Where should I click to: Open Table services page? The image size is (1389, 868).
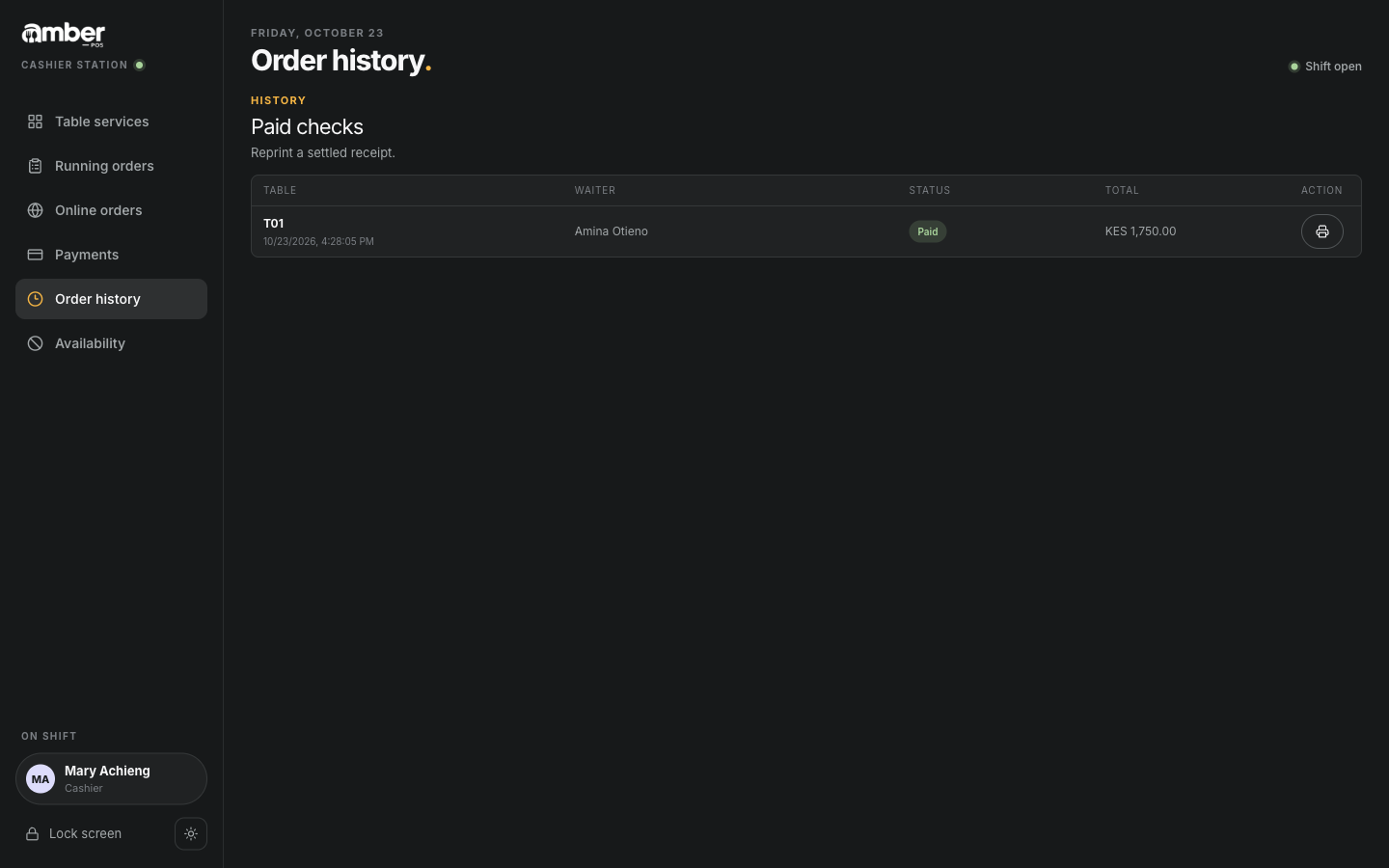point(111,122)
